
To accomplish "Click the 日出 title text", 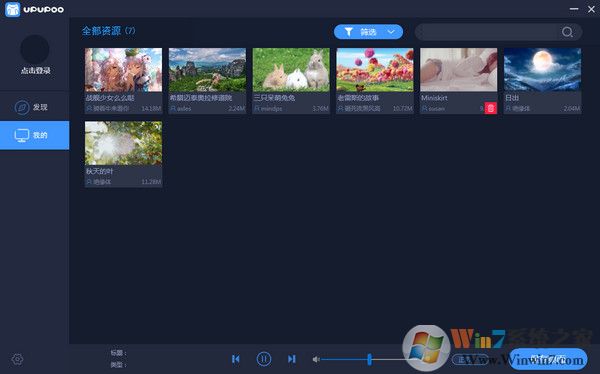I will coord(512,98).
